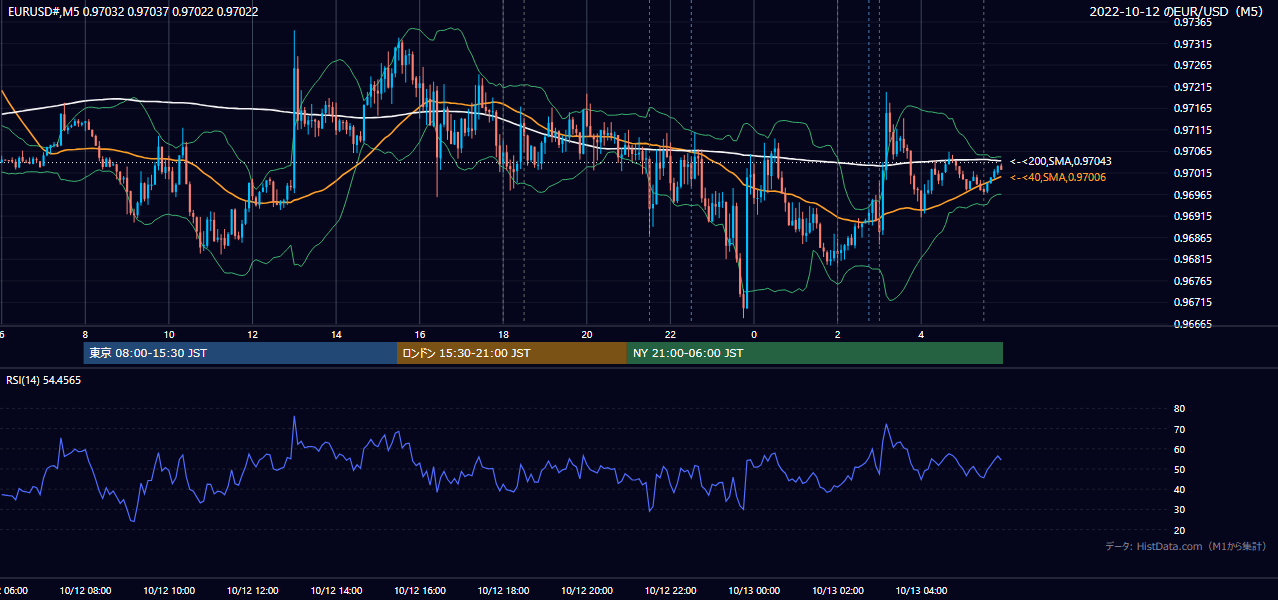This screenshot has height=600, width=1278.
Task: Click the 10/12 16:00 time axis label
Action: [x=420, y=591]
